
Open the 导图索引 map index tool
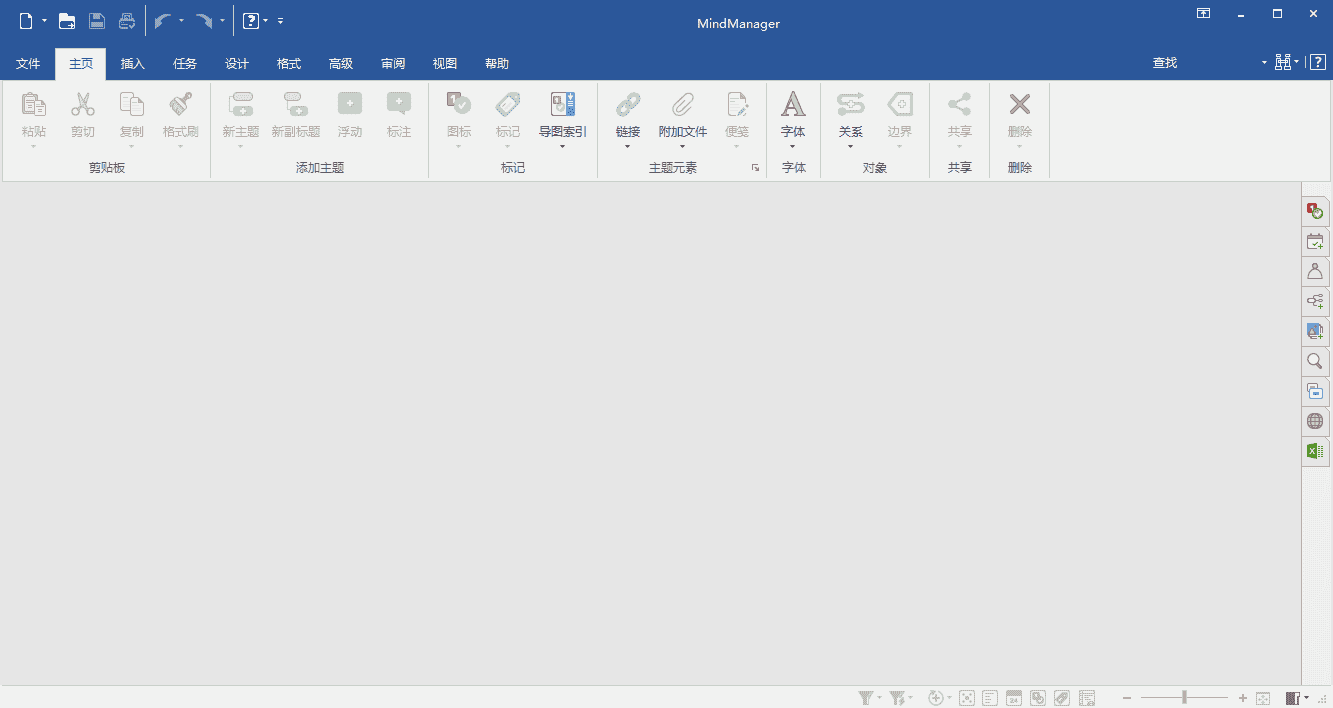(x=562, y=105)
